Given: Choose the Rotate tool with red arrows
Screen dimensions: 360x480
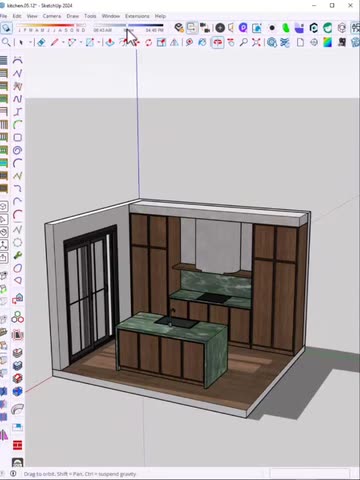Looking at the screenshot, I should (148, 42).
